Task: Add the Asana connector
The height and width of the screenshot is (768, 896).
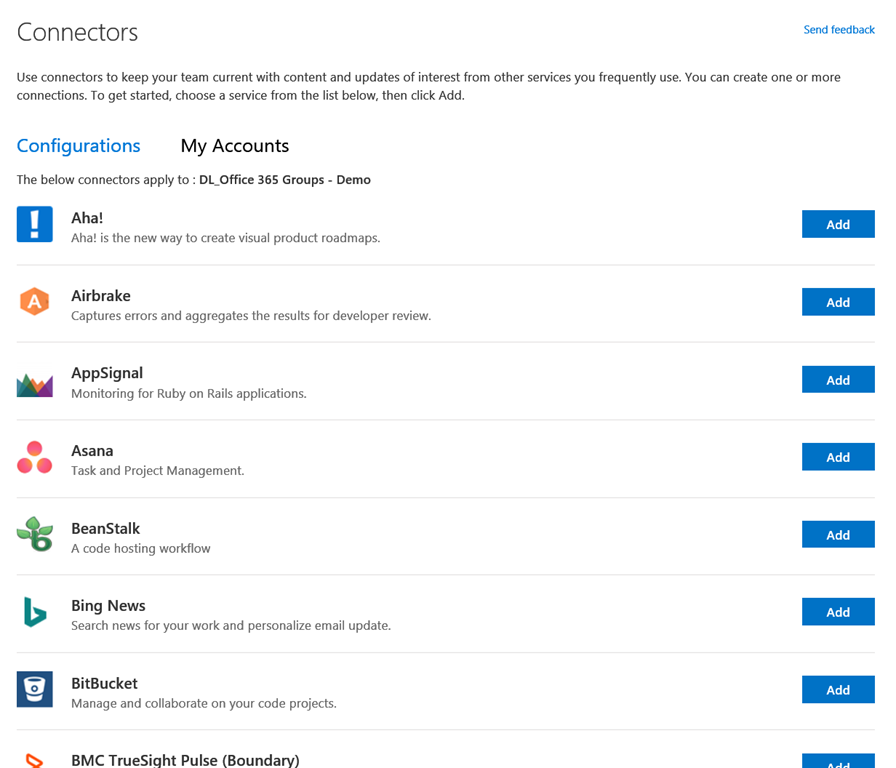Action: click(x=837, y=457)
